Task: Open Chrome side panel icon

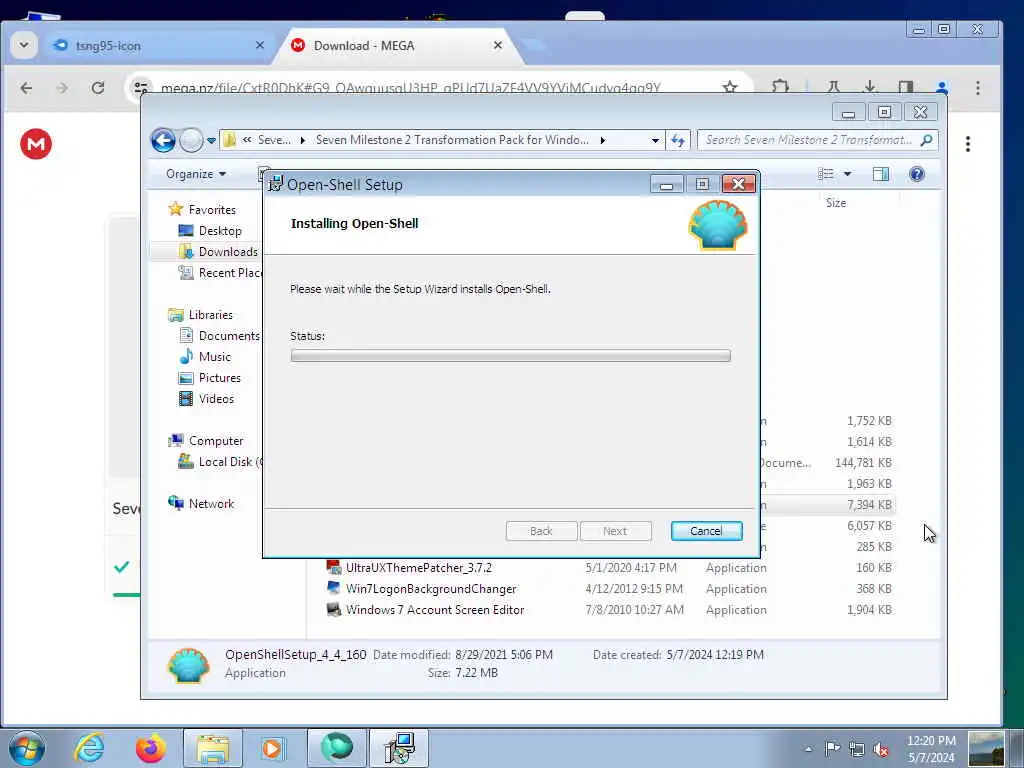Action: (905, 88)
